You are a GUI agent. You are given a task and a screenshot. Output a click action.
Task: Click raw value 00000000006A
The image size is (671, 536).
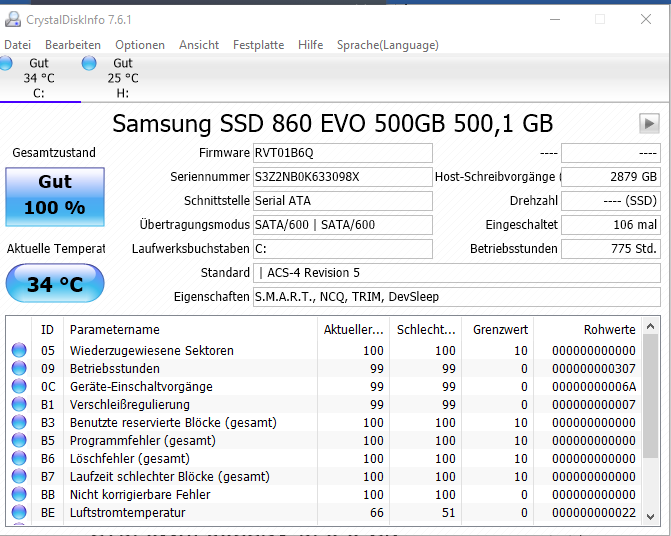[594, 386]
